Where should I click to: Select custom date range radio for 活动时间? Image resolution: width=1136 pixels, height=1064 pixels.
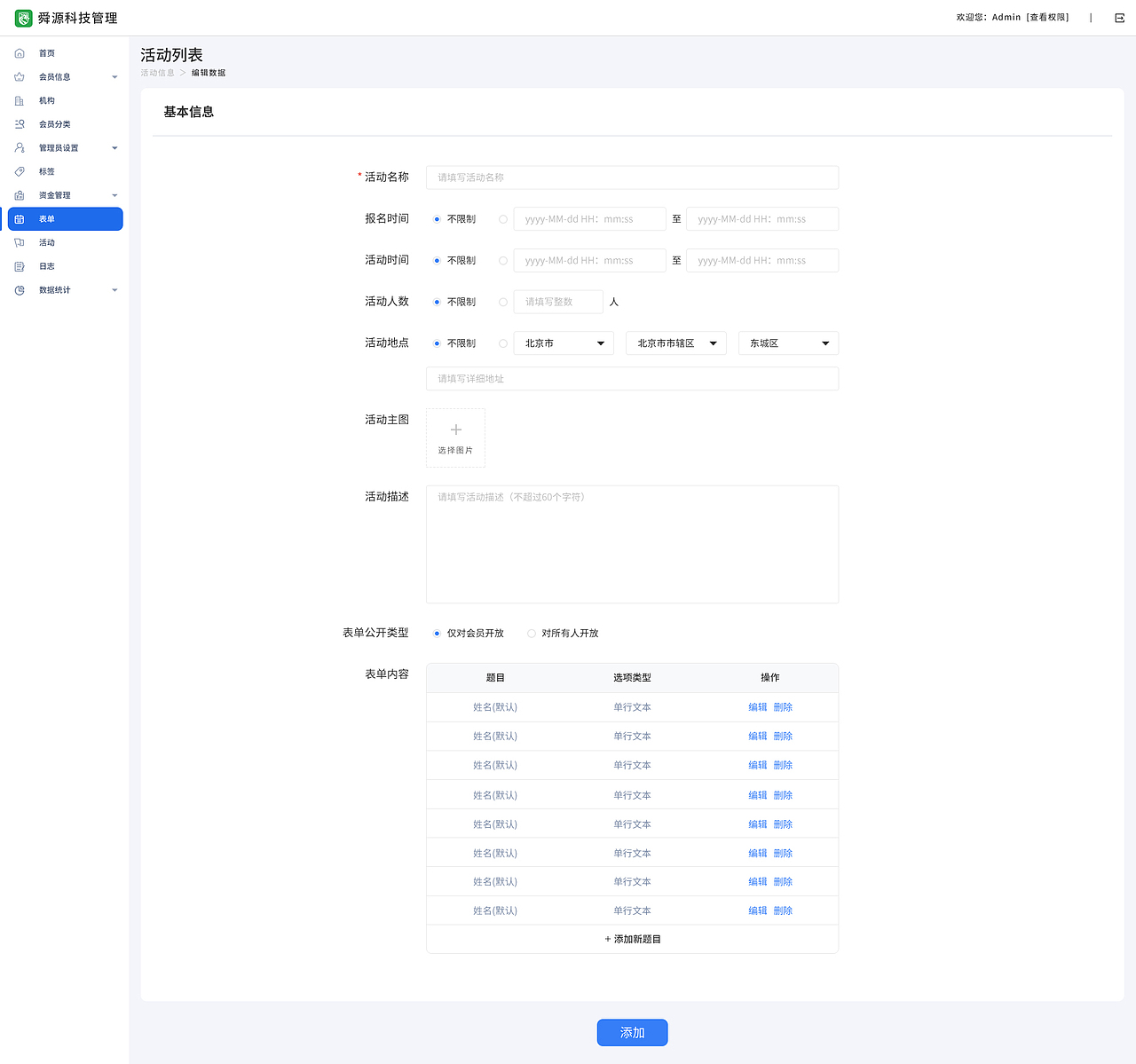pos(503,261)
